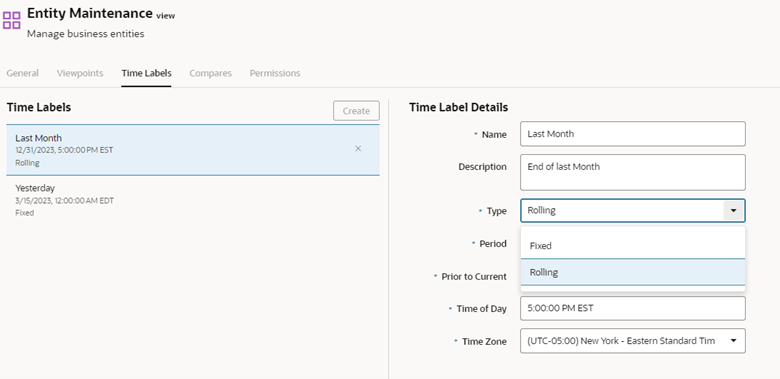Click into the Name input field
780x379 pixels.
[633, 134]
